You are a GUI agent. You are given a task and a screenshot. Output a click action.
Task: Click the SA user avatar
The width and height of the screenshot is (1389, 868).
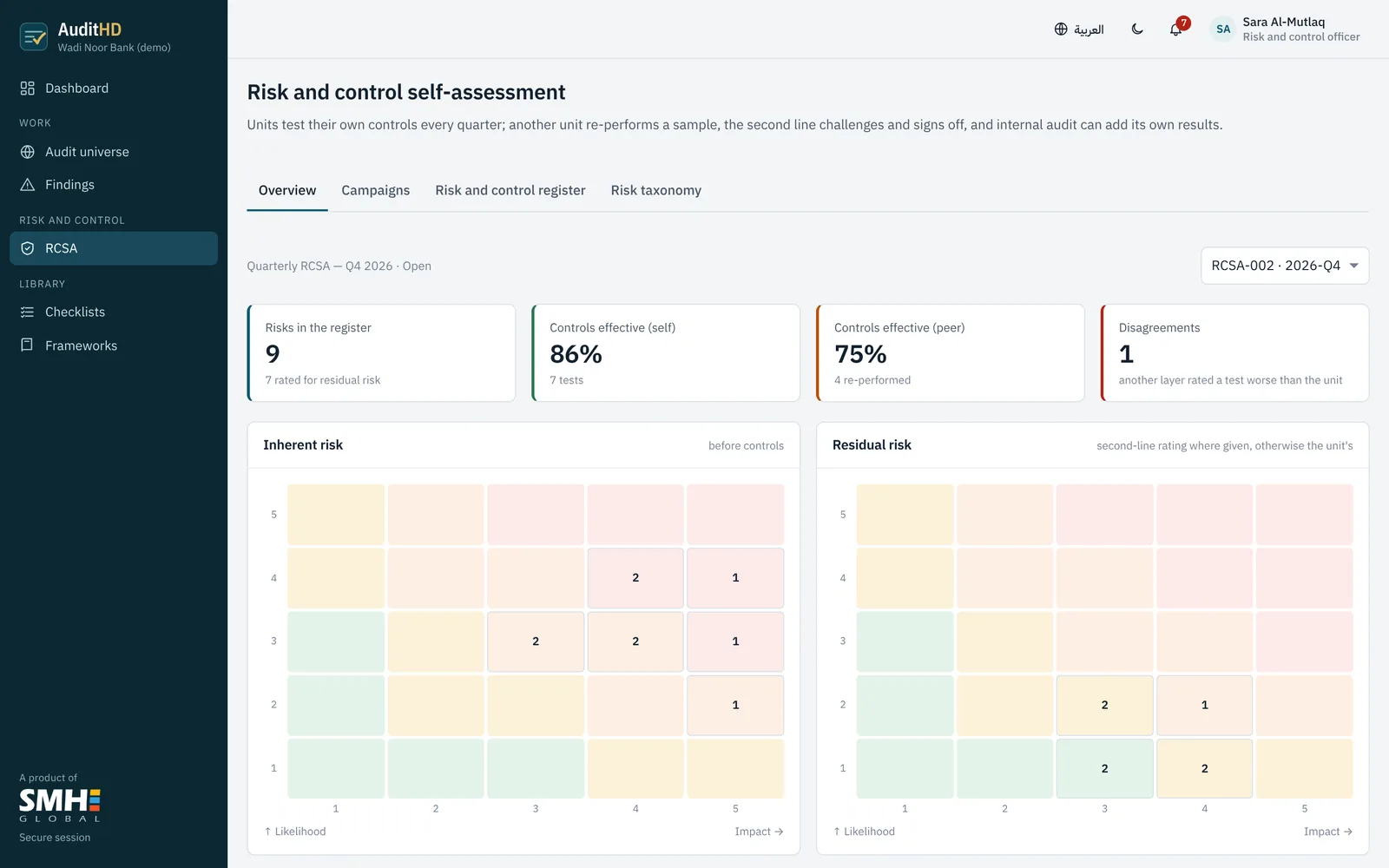pyautogui.click(x=1223, y=30)
